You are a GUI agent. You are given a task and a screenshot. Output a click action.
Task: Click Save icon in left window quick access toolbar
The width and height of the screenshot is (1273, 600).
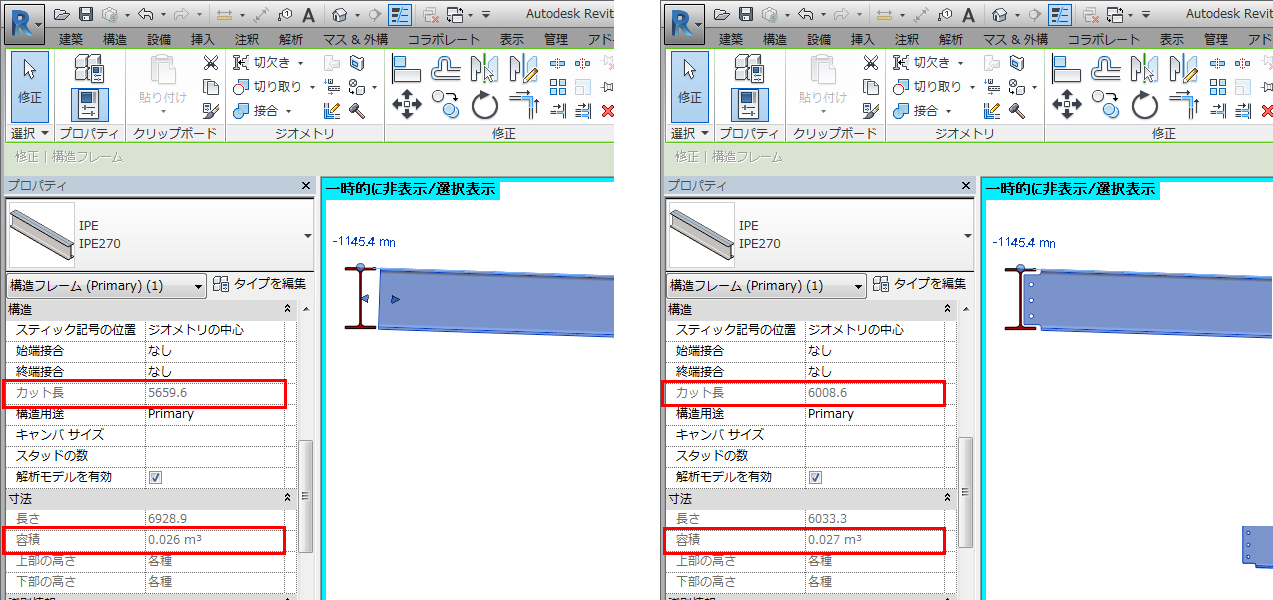[x=85, y=14]
